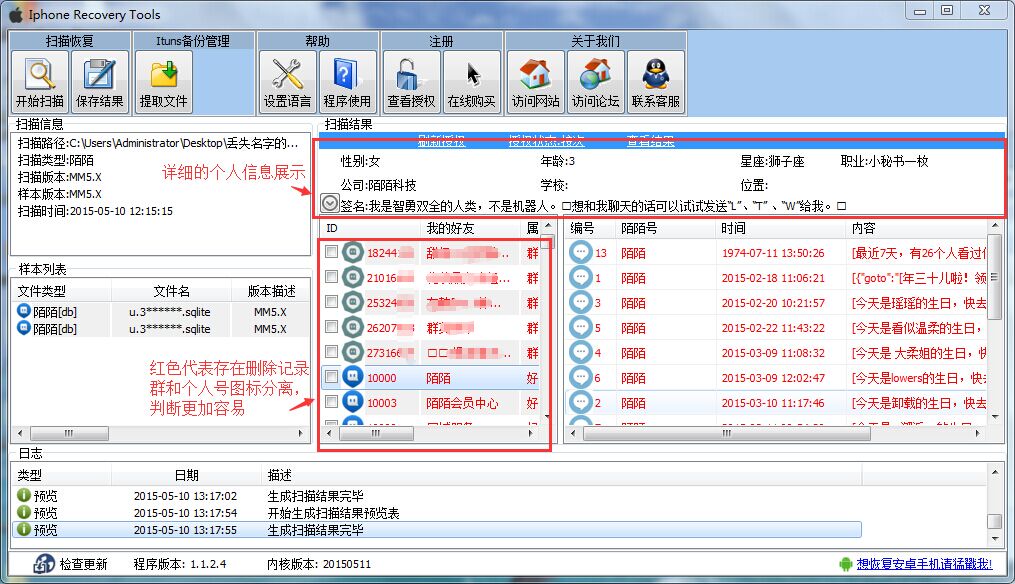Open 设置语言 language settings

(287, 82)
